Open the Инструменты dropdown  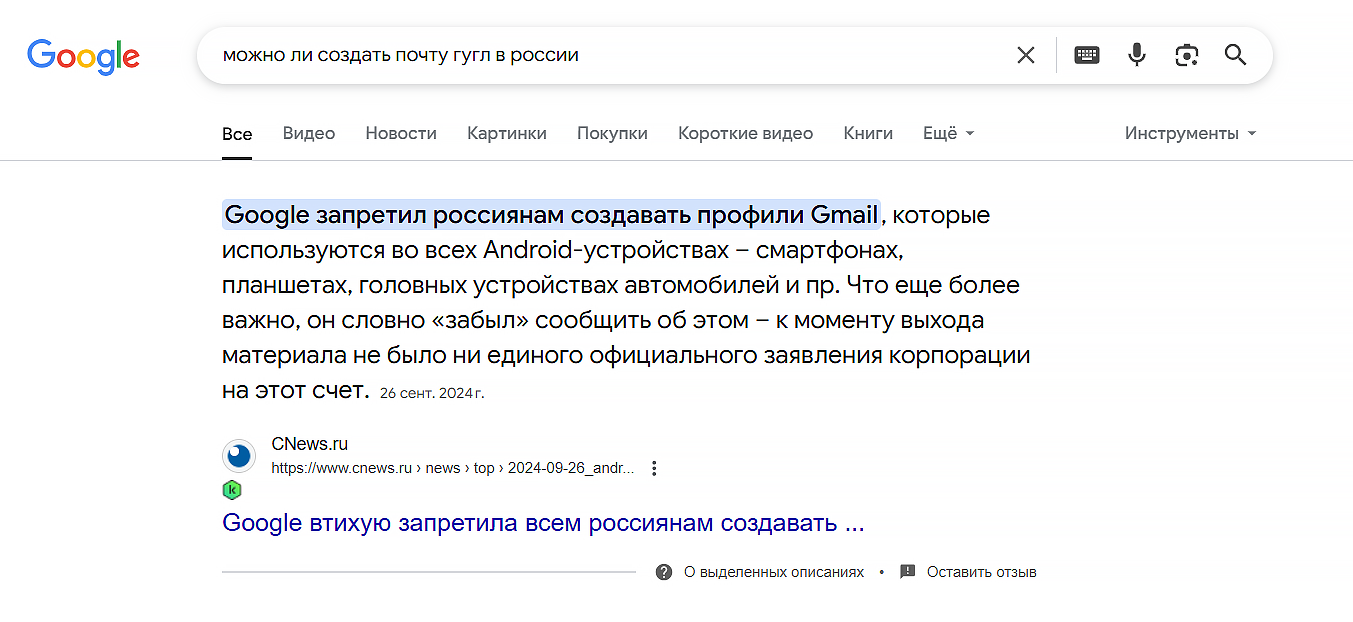pyautogui.click(x=1191, y=133)
